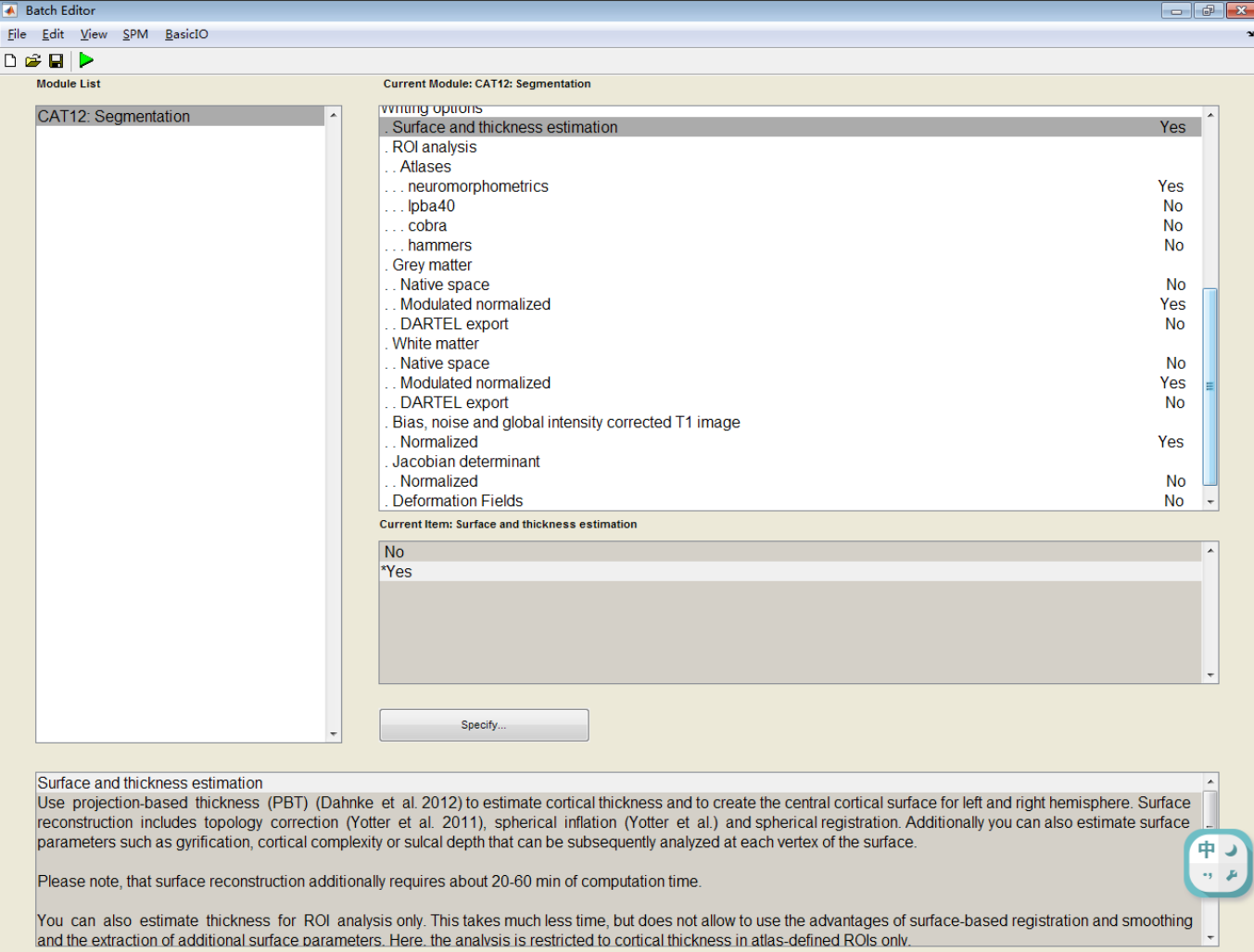Select Normalized under Jacobian determinant

tap(791, 481)
